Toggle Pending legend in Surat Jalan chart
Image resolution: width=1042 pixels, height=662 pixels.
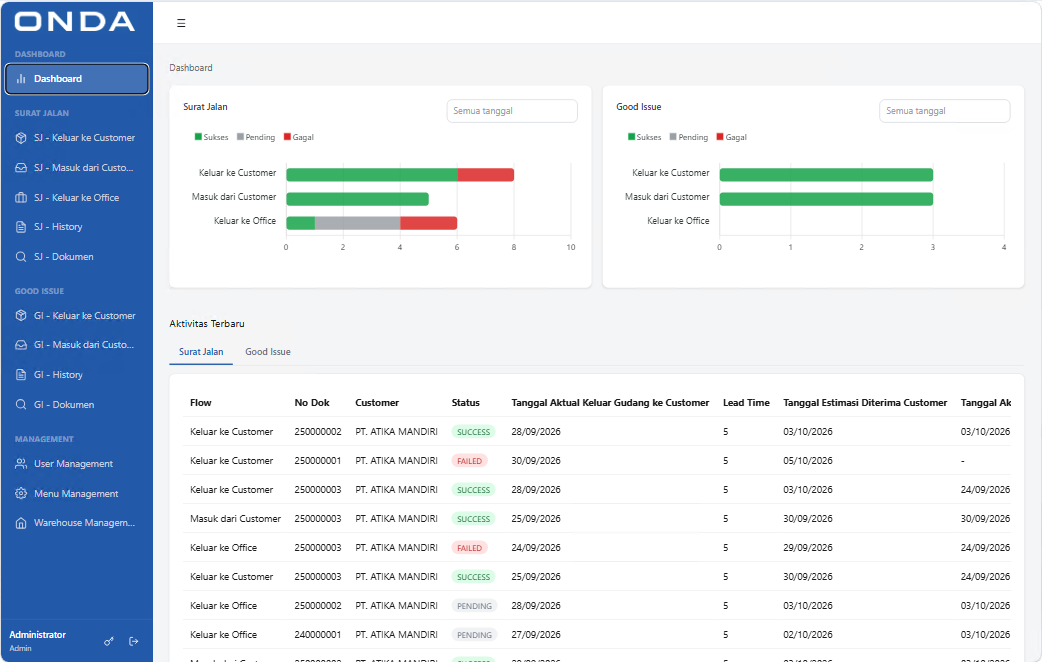(x=256, y=137)
